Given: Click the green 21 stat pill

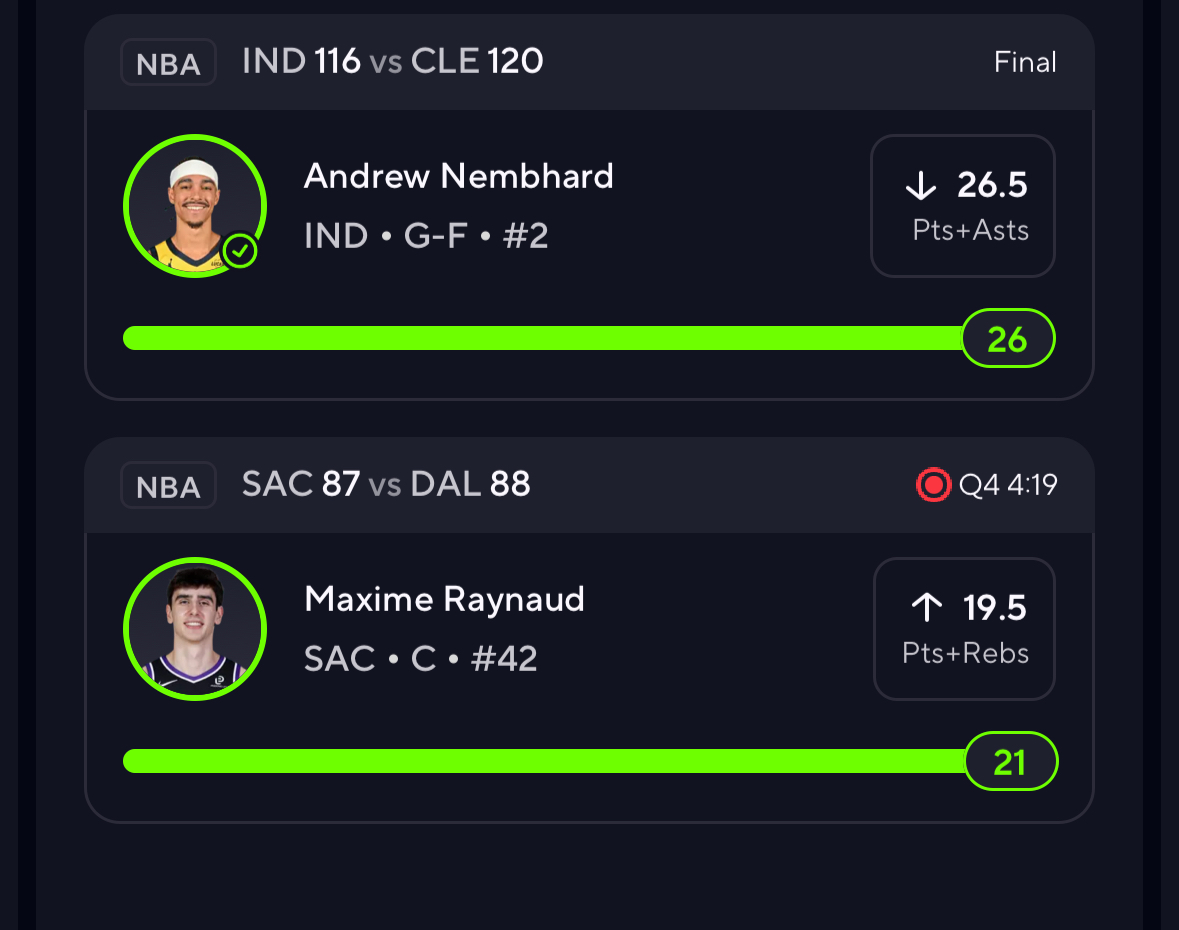Looking at the screenshot, I should click(1010, 762).
